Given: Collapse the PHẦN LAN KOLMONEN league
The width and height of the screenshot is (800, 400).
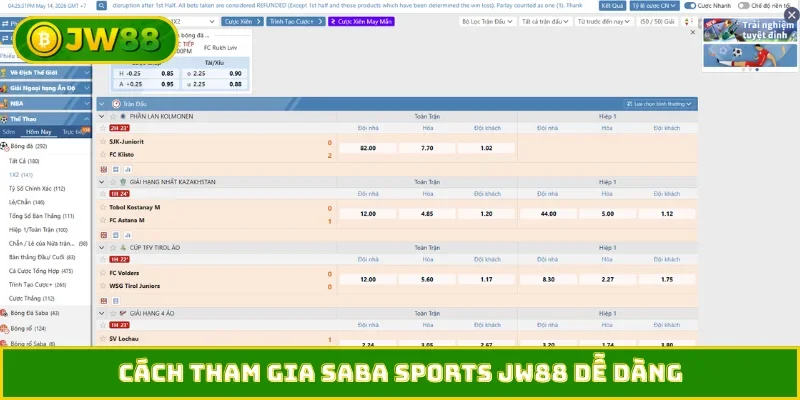Looking at the screenshot, I should click(102, 116).
